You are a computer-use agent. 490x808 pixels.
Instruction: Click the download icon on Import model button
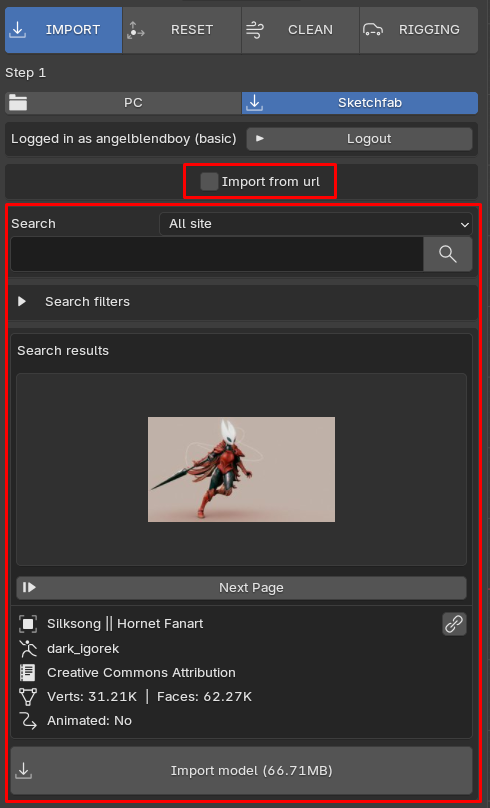coord(24,771)
